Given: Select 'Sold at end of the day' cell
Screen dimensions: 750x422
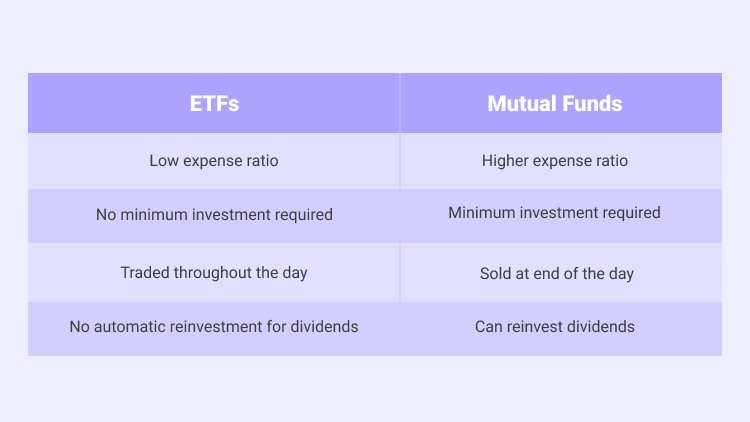Looking at the screenshot, I should 561,272.
